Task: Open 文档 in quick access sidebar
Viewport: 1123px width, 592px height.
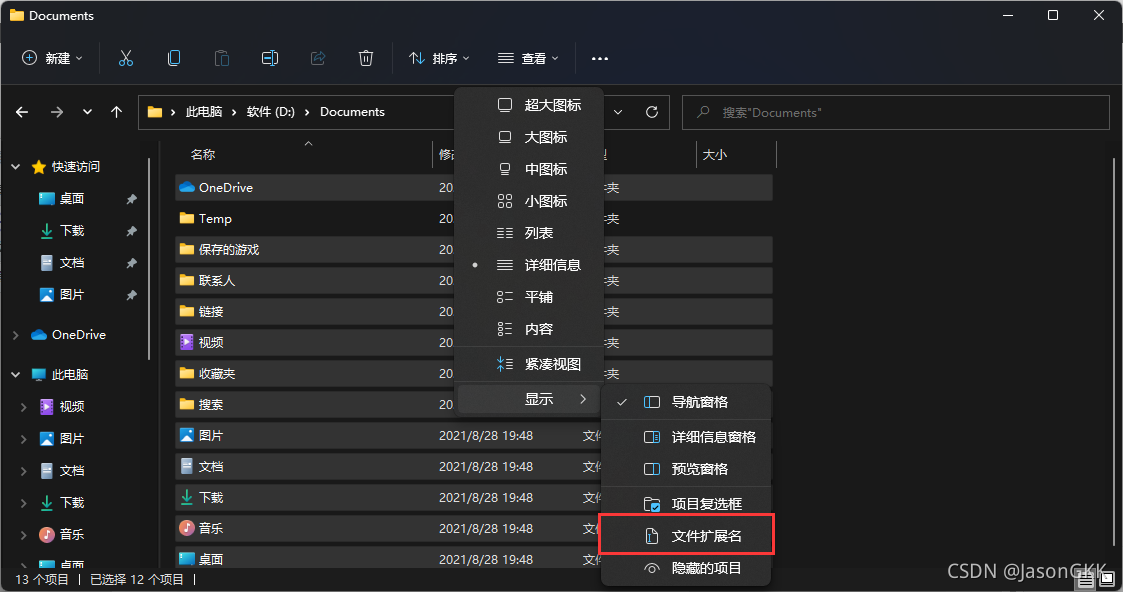Action: tap(72, 263)
